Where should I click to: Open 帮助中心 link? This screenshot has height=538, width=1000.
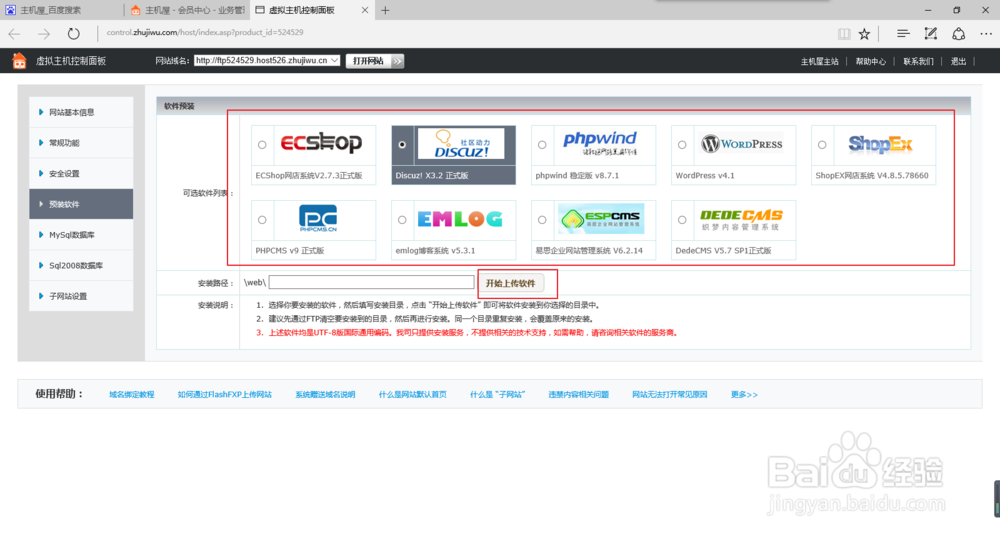point(871,62)
